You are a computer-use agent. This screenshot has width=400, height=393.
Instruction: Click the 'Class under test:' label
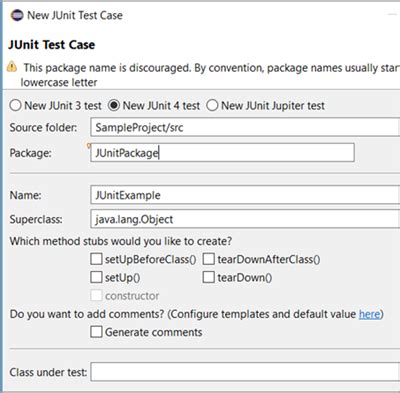48,372
